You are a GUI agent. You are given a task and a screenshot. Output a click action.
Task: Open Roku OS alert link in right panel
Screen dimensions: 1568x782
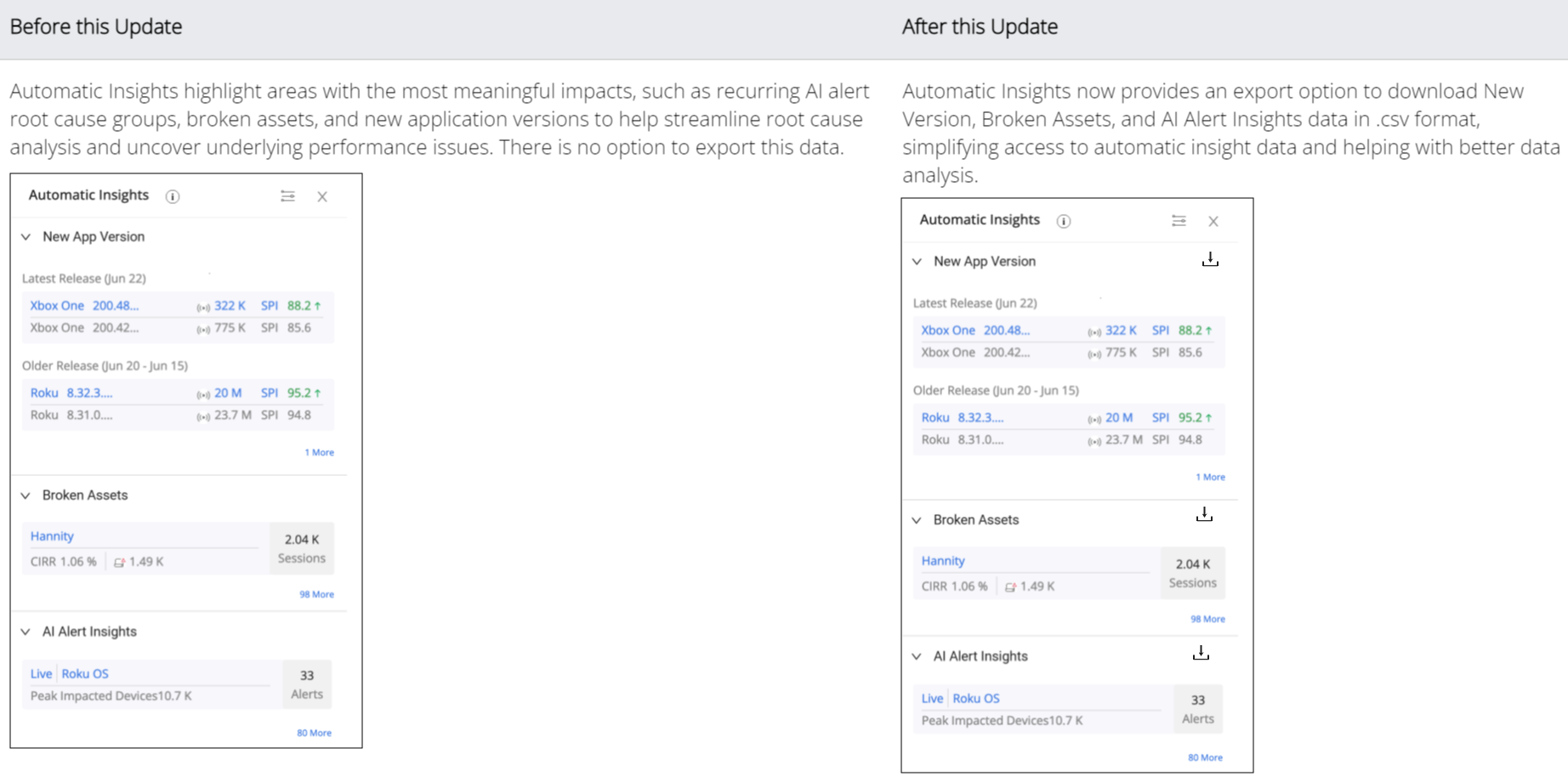(x=975, y=698)
